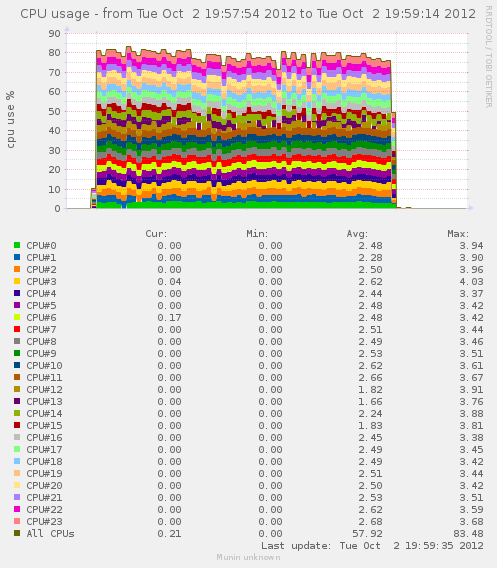Click the orange CPU#2 legend swatch
This screenshot has height=568, width=497.
click(17, 269)
